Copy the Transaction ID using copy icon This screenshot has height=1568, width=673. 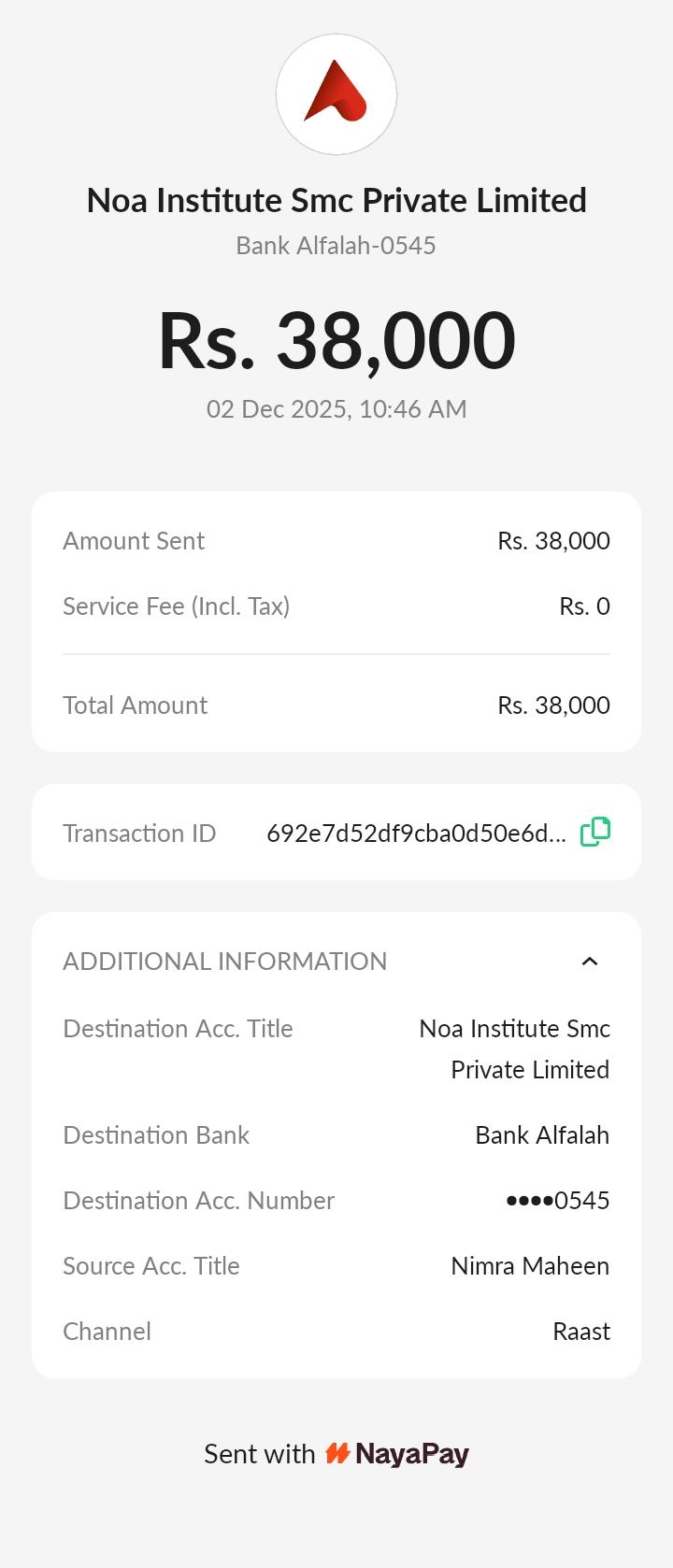click(x=595, y=832)
